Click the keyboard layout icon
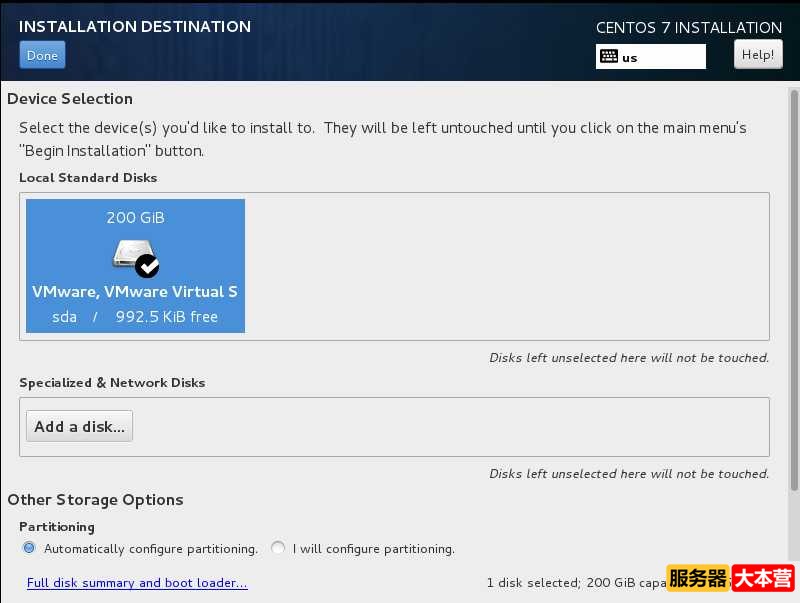The height and width of the screenshot is (603, 800). (609, 57)
